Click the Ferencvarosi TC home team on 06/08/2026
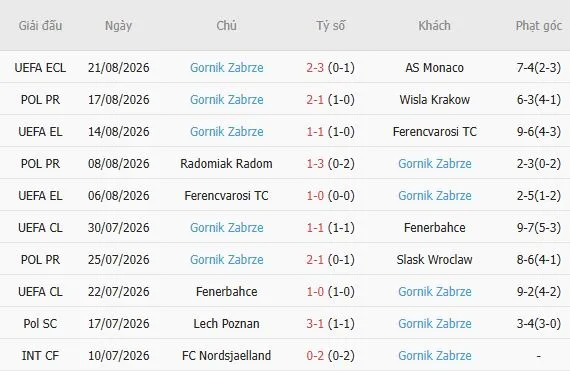 coord(226,196)
